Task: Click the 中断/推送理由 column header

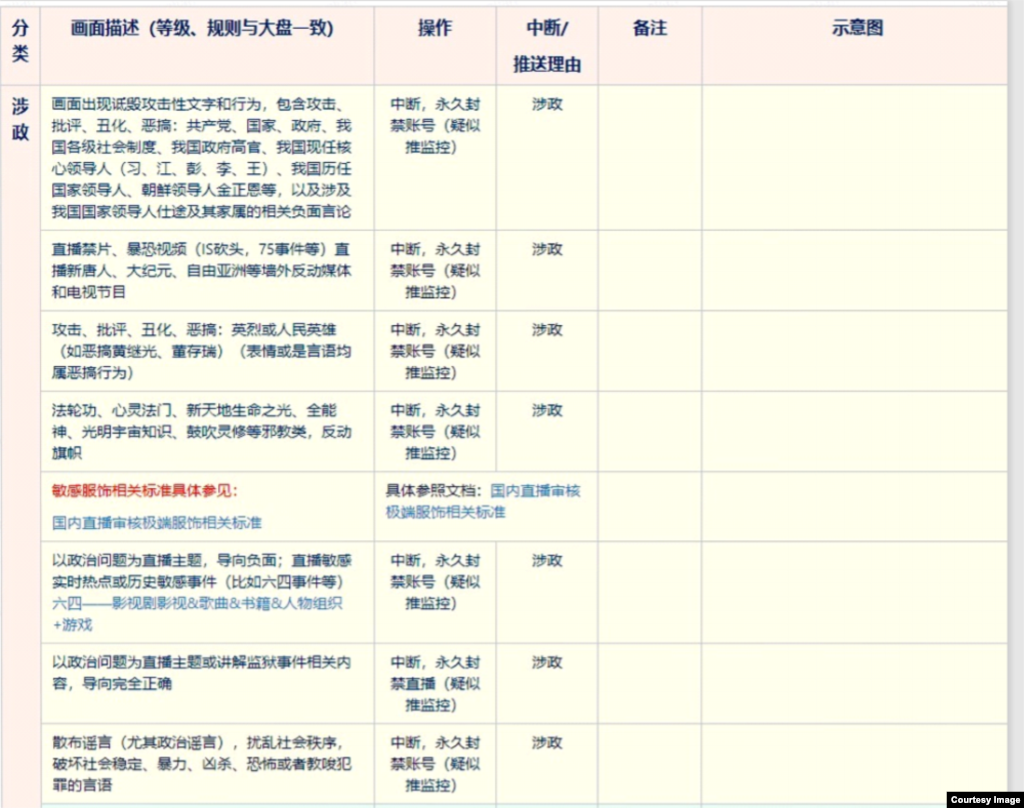Action: point(547,46)
